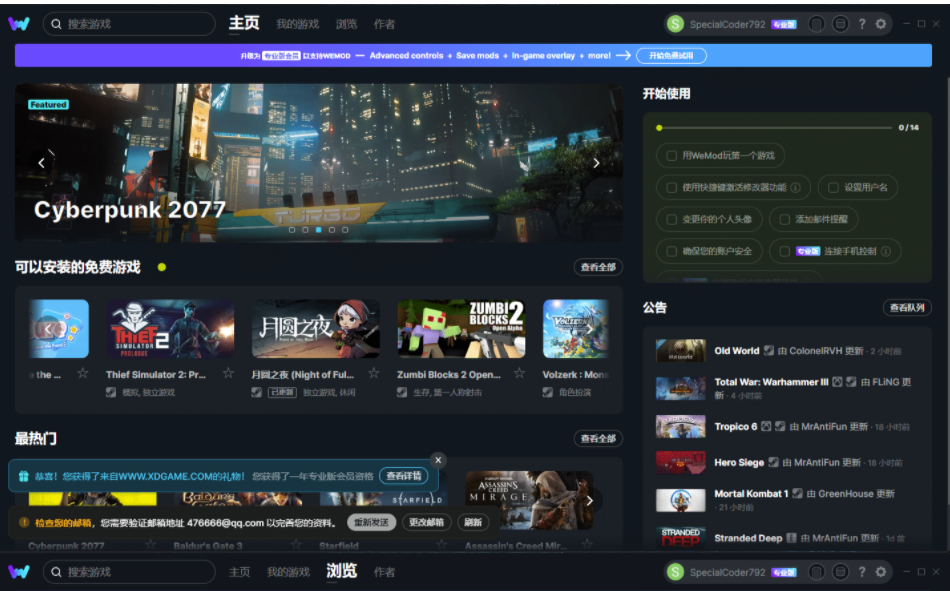
Task: Open the Assassin's Creed Mirage thumbnail
Action: (x=530, y=500)
